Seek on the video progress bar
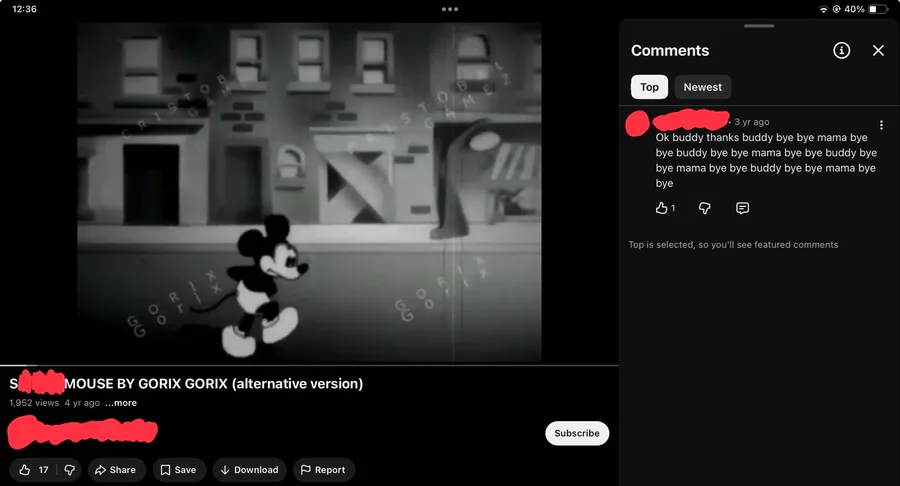 click(309, 365)
